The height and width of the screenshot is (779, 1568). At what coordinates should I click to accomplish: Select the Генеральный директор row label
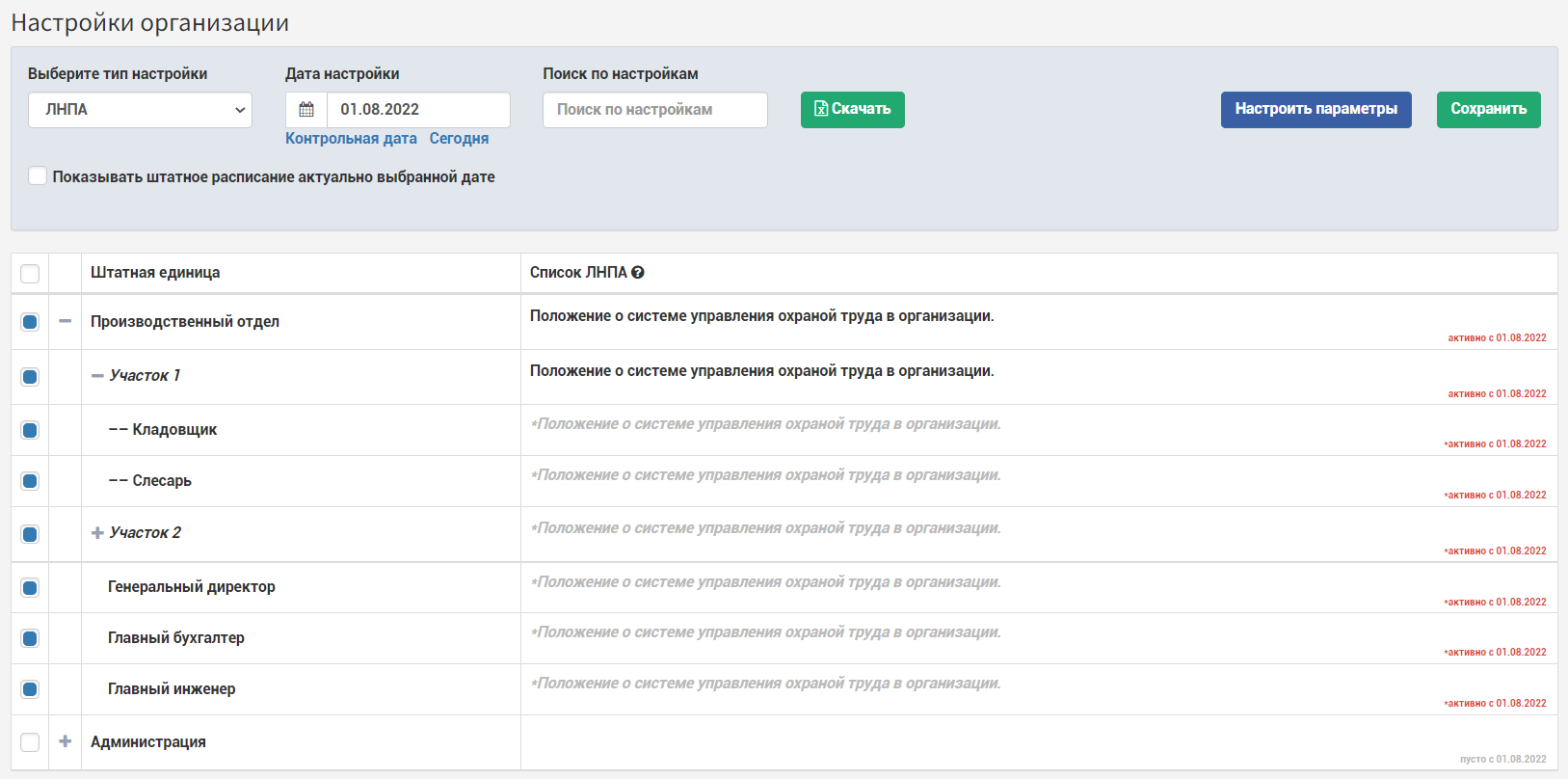pyautogui.click(x=192, y=587)
